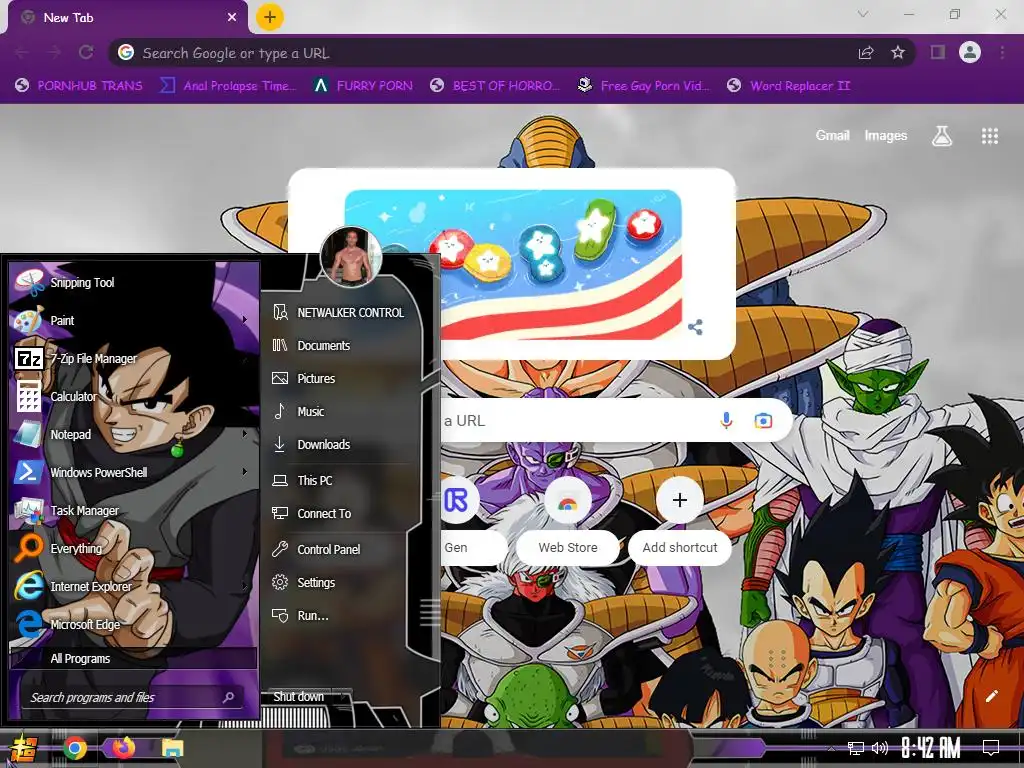
Task: Launch Paint from the start menu
Action: click(x=134, y=320)
